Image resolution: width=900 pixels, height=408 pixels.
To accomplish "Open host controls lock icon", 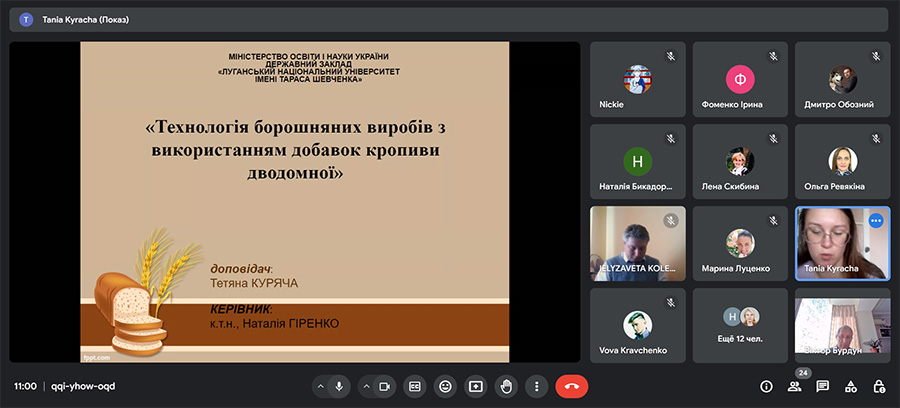I will (x=879, y=386).
